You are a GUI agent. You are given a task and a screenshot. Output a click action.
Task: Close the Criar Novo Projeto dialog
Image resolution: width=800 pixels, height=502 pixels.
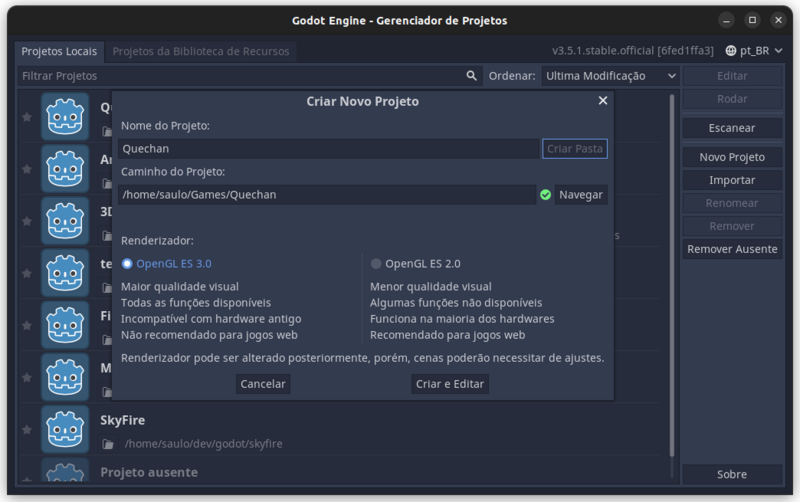point(603,101)
